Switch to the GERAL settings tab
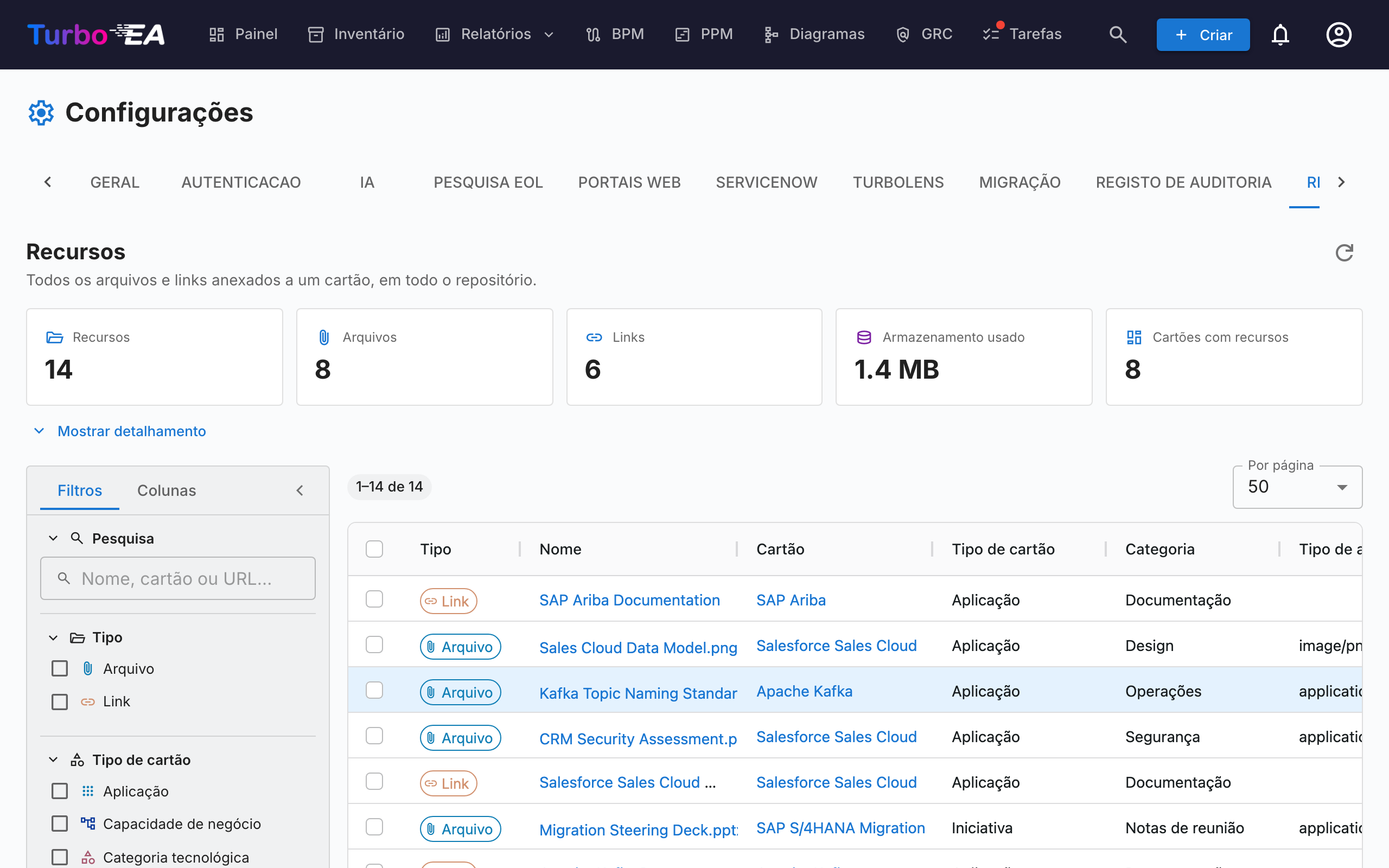This screenshot has width=1389, height=868. 115,183
